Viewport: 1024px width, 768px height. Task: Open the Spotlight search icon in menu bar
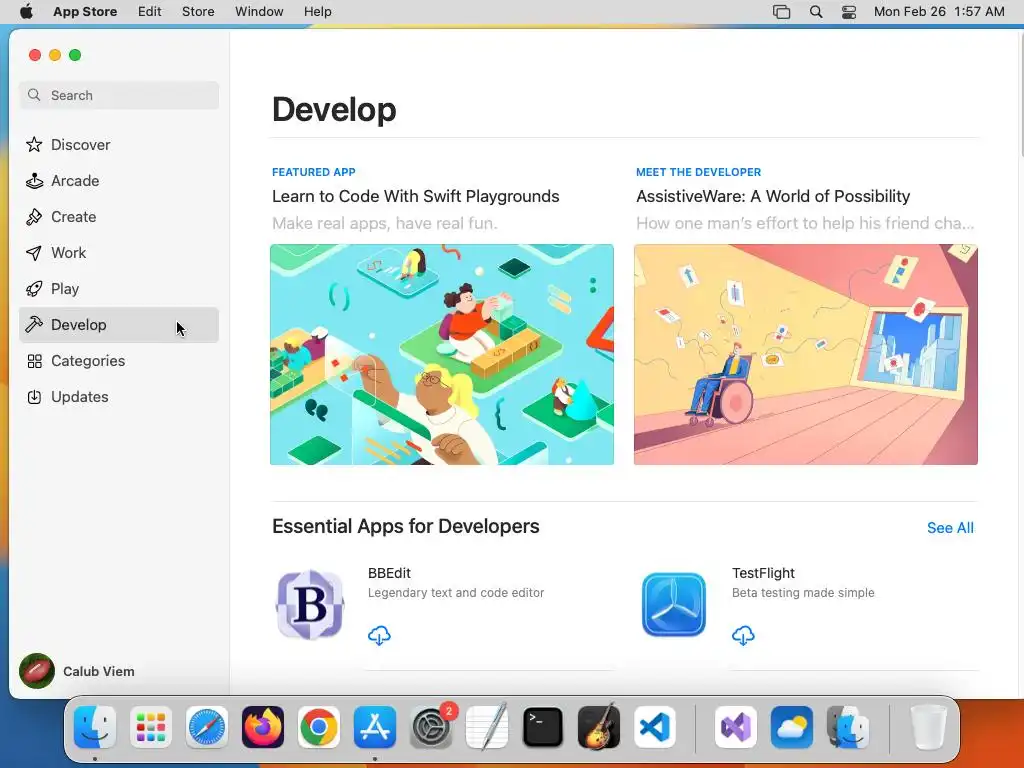tap(816, 12)
